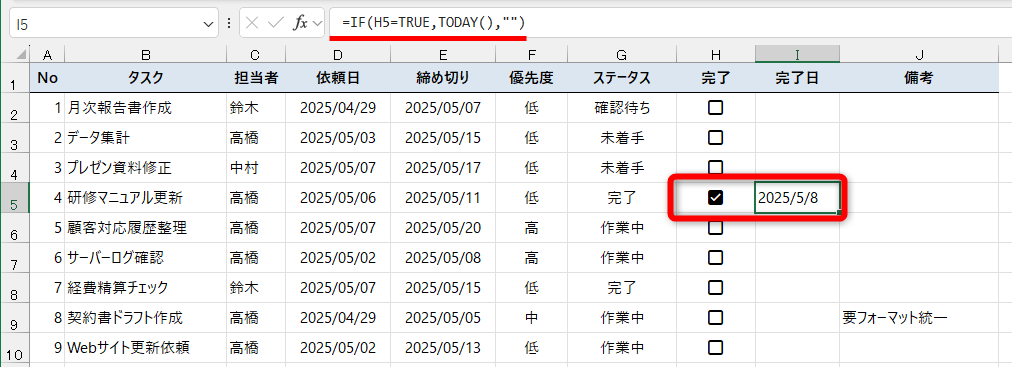Select the cell showing 2025/5/8

pos(797,197)
